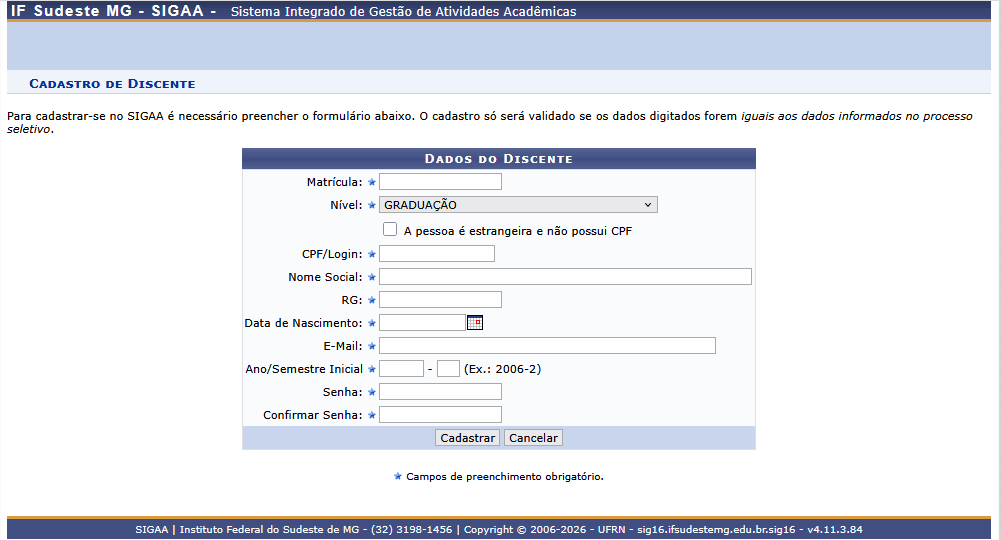Click the Dados do Discente form header

pos(498,159)
